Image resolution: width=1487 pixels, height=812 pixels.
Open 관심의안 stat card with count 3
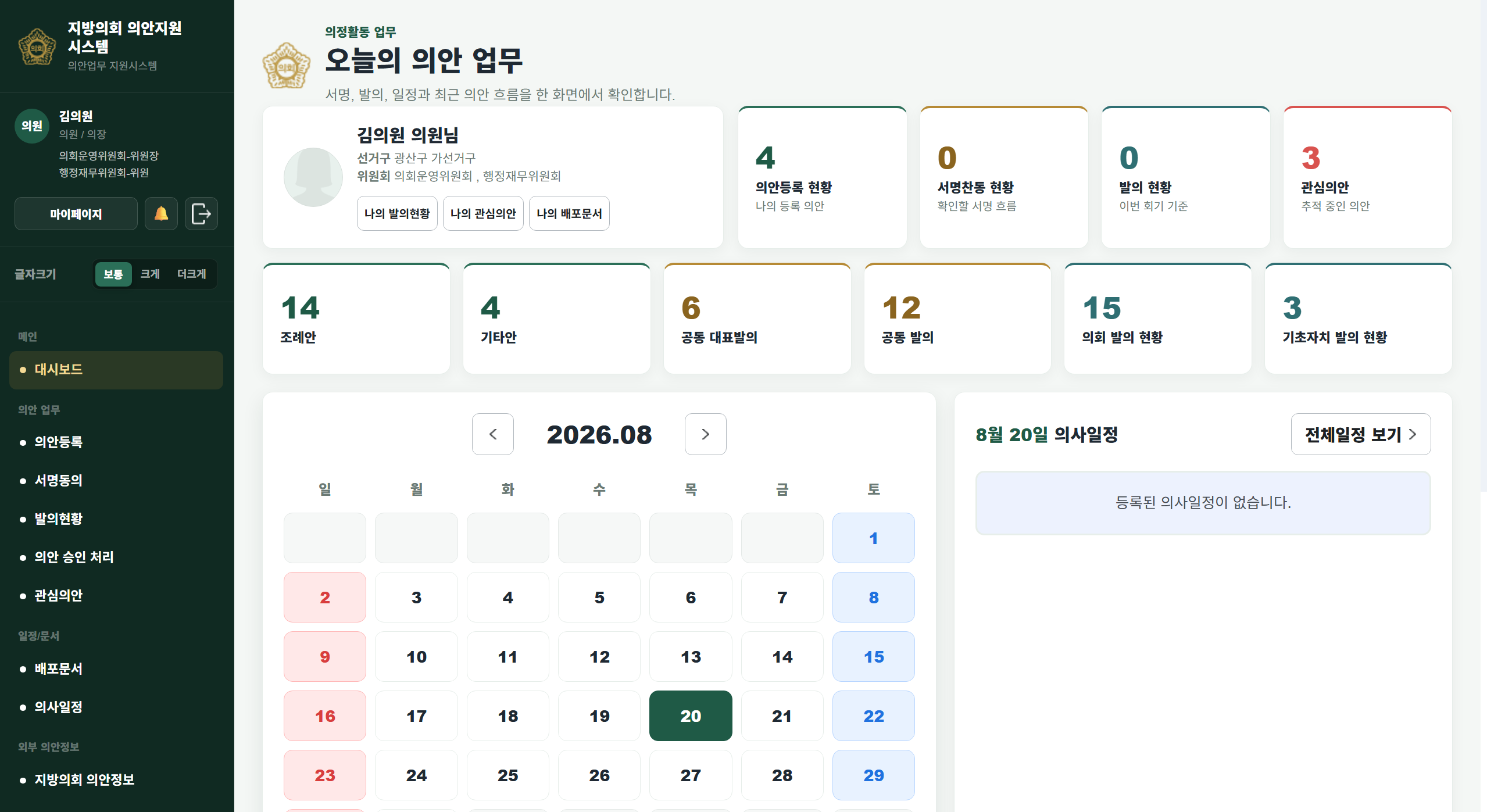pos(1367,177)
